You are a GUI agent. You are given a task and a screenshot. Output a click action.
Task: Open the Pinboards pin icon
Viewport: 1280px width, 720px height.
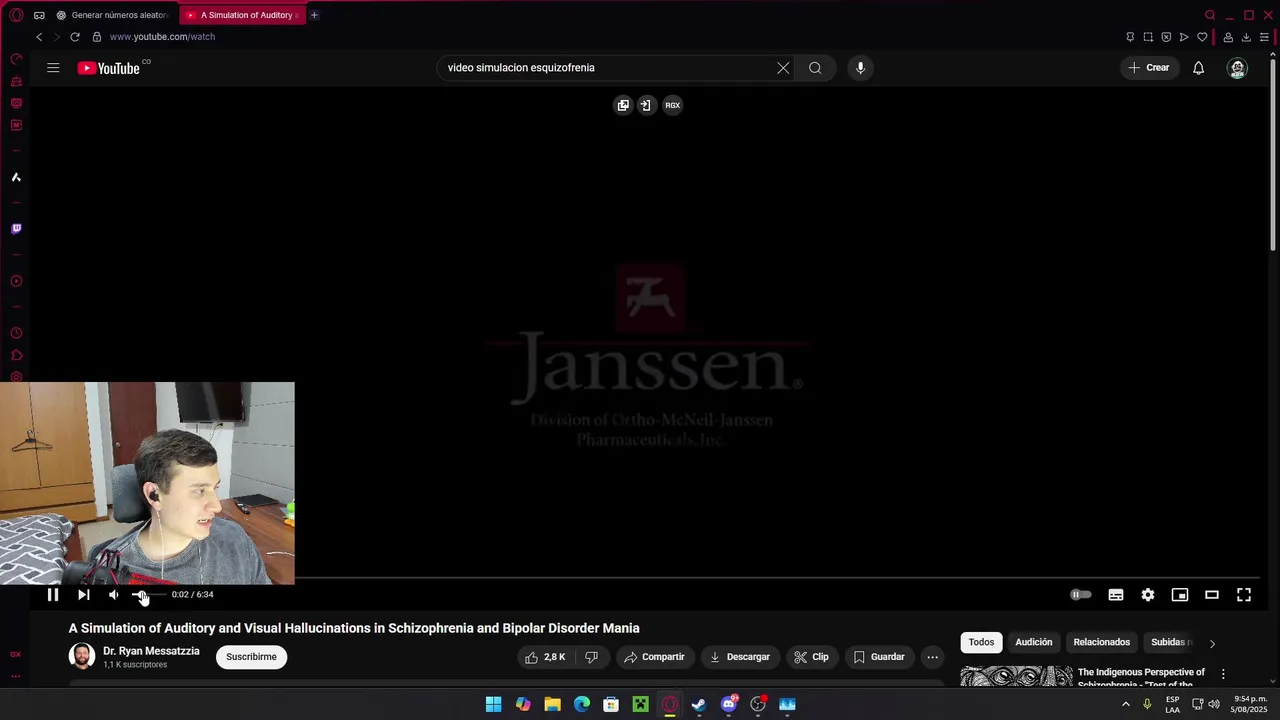tap(1130, 37)
